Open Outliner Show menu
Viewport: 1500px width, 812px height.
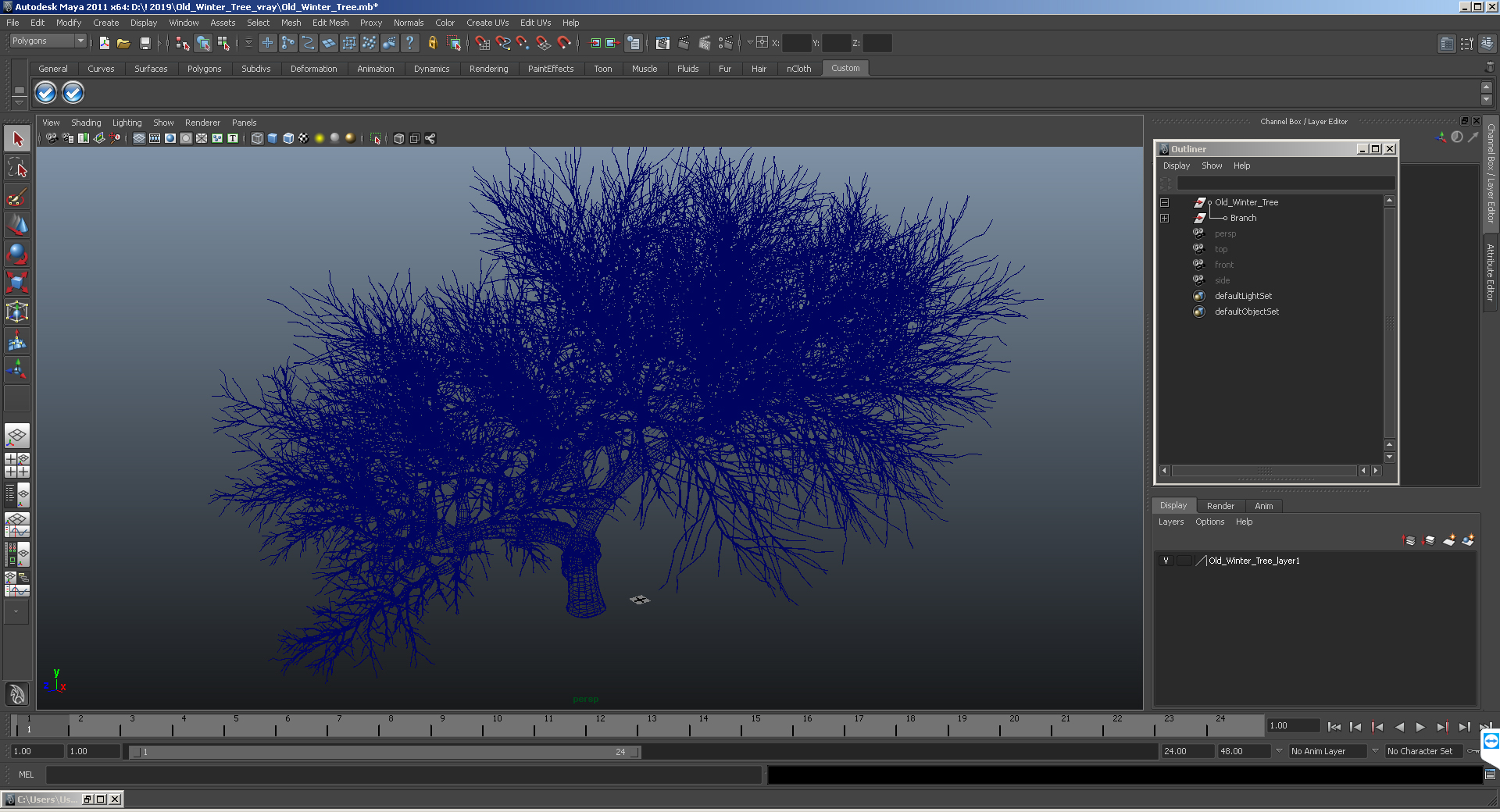click(x=1211, y=166)
